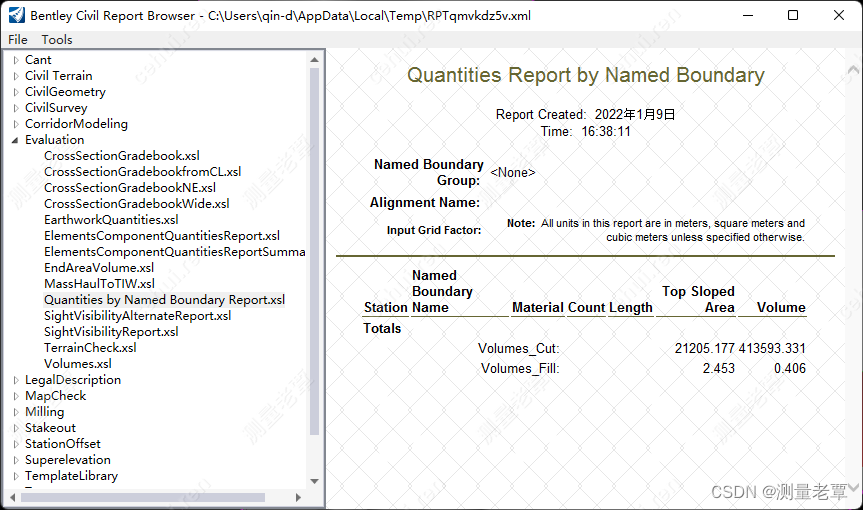
Task: Expand the Superelevation node
Action: [x=16, y=459]
